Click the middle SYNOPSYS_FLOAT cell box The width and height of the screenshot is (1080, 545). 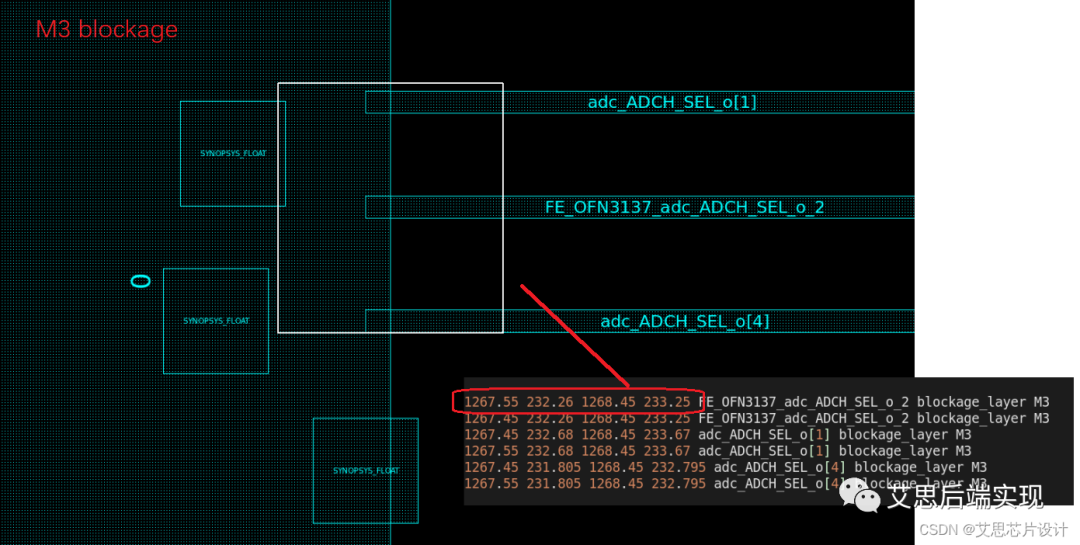(x=216, y=321)
